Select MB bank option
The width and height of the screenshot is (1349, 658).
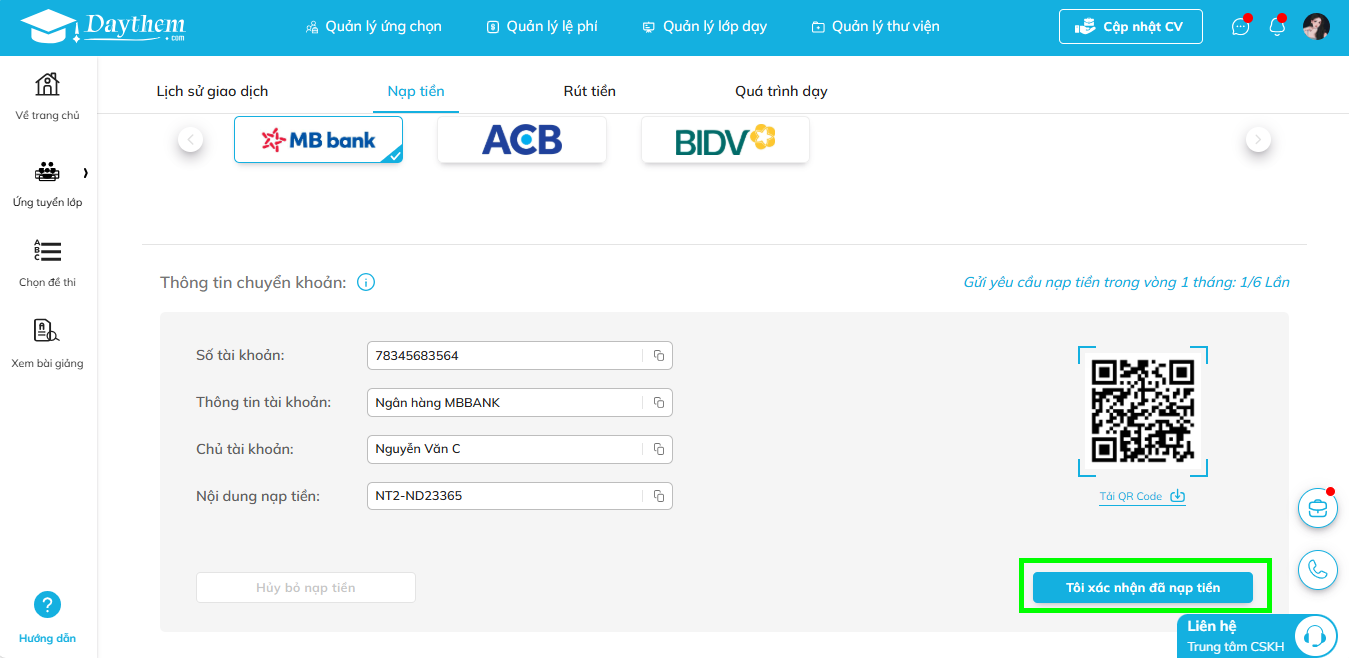318,139
